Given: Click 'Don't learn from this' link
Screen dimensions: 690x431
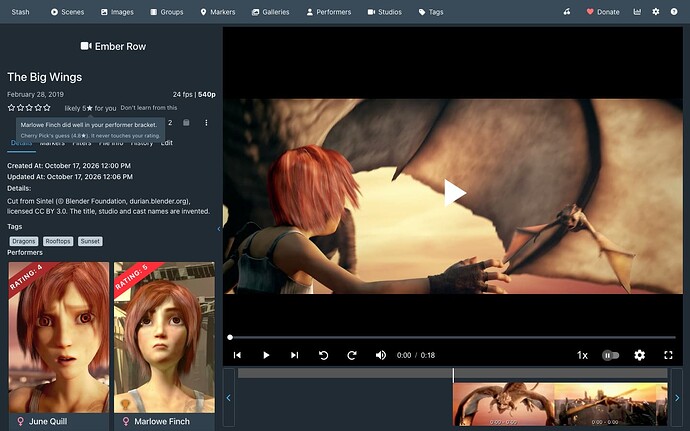Looking at the screenshot, I should coord(149,107).
